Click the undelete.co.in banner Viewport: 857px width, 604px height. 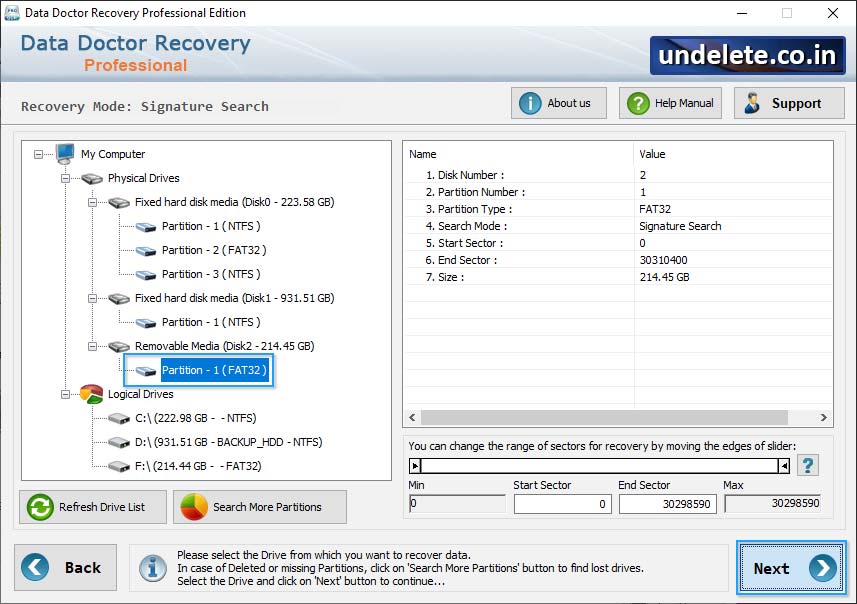pos(745,55)
